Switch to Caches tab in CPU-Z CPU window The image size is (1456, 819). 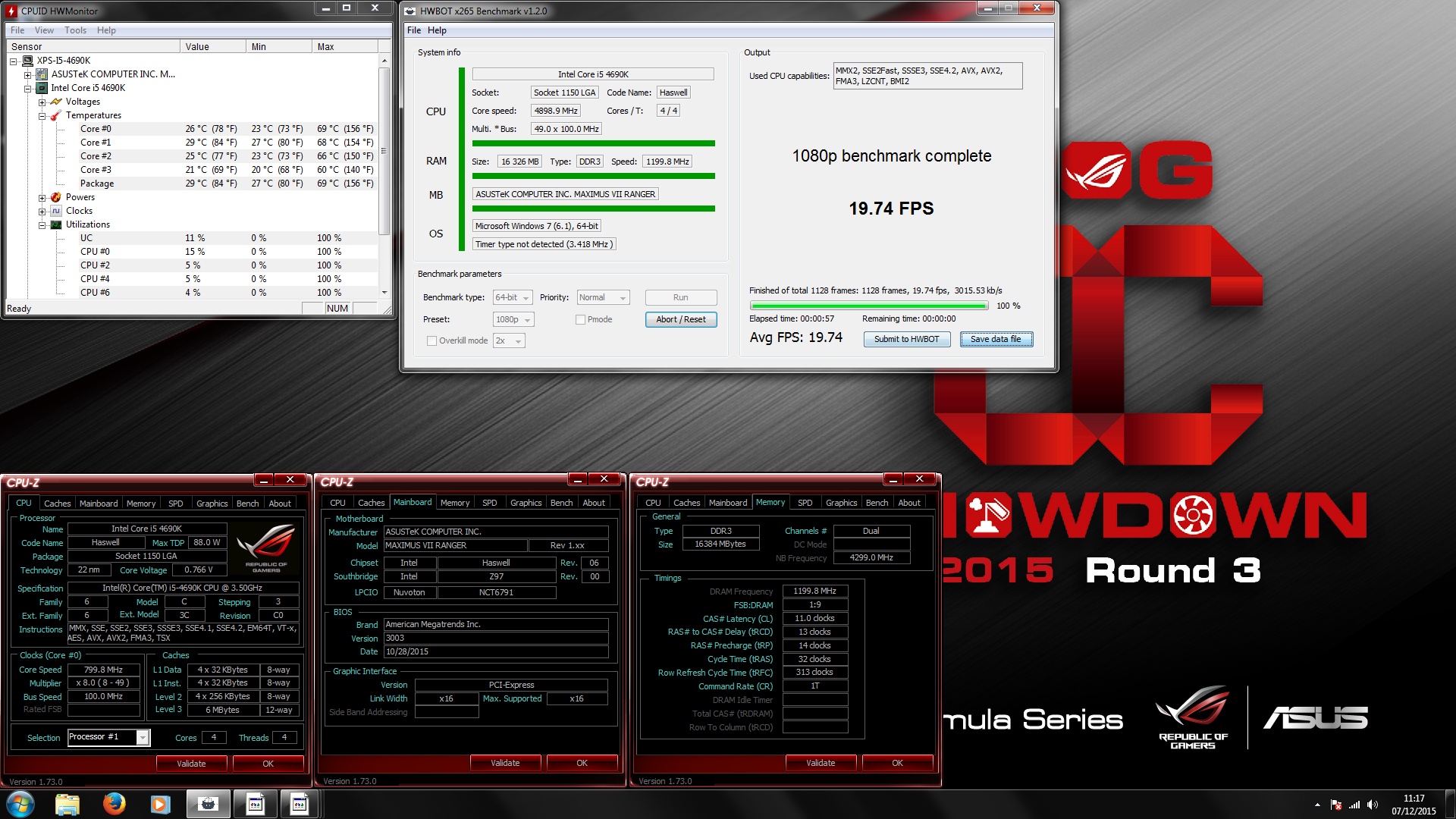tap(57, 504)
